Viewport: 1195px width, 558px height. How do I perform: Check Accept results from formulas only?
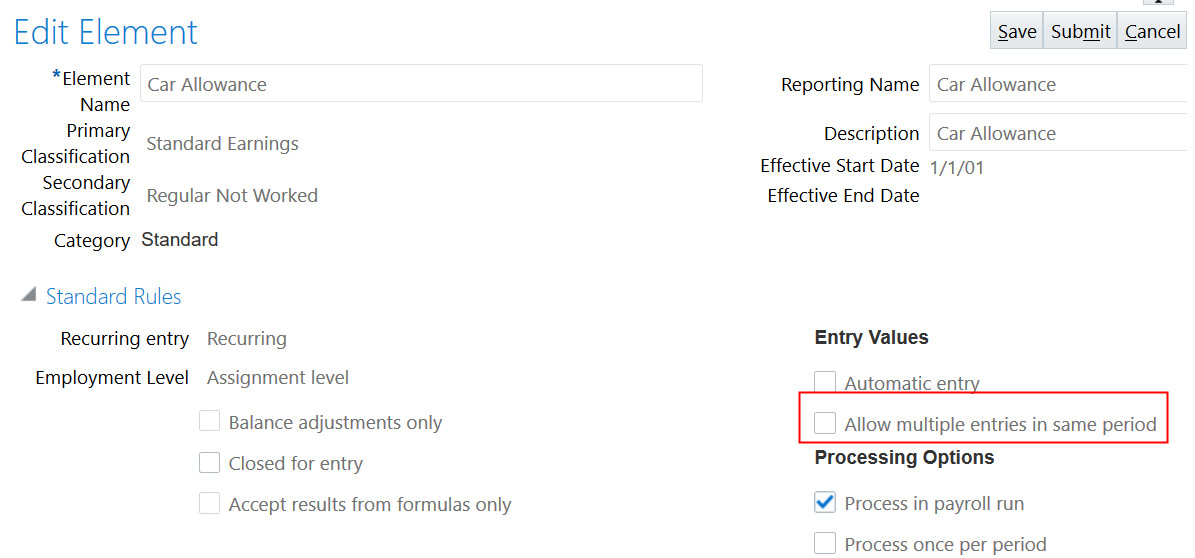209,504
